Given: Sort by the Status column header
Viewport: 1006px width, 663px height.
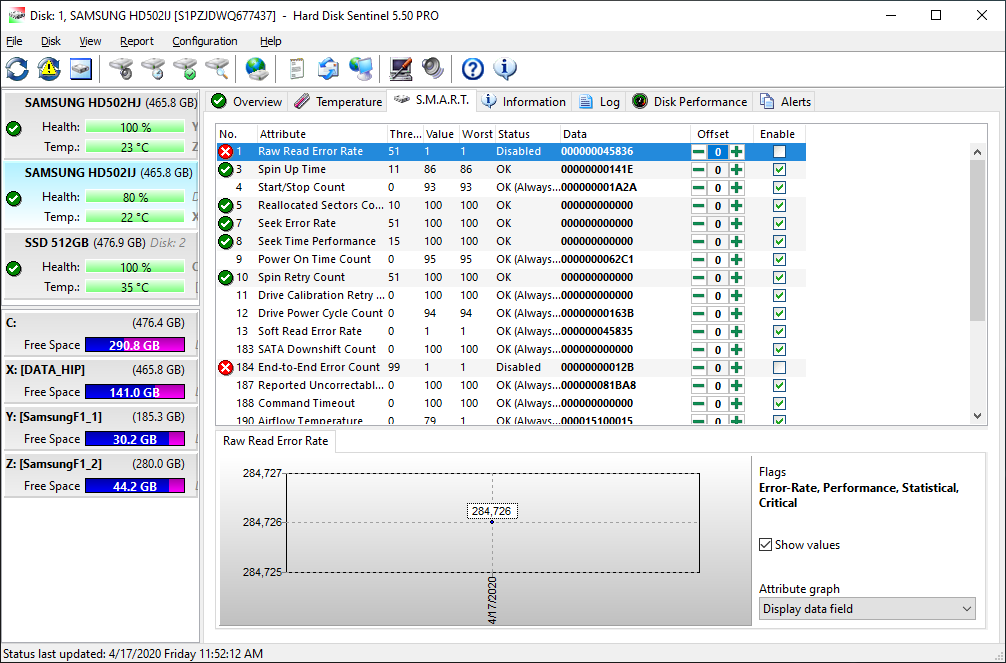Looking at the screenshot, I should (x=527, y=134).
